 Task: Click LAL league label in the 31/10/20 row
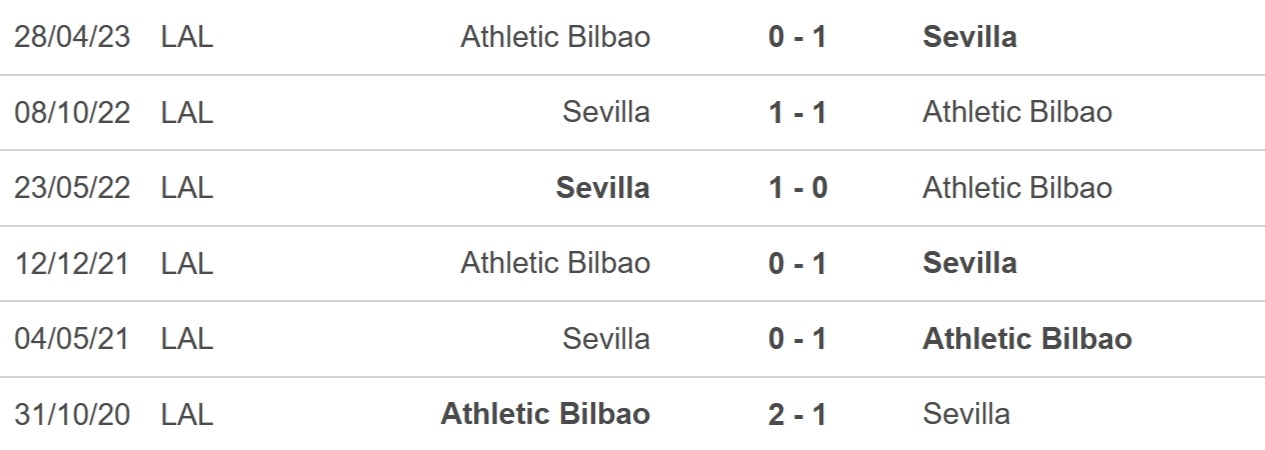click(x=187, y=414)
